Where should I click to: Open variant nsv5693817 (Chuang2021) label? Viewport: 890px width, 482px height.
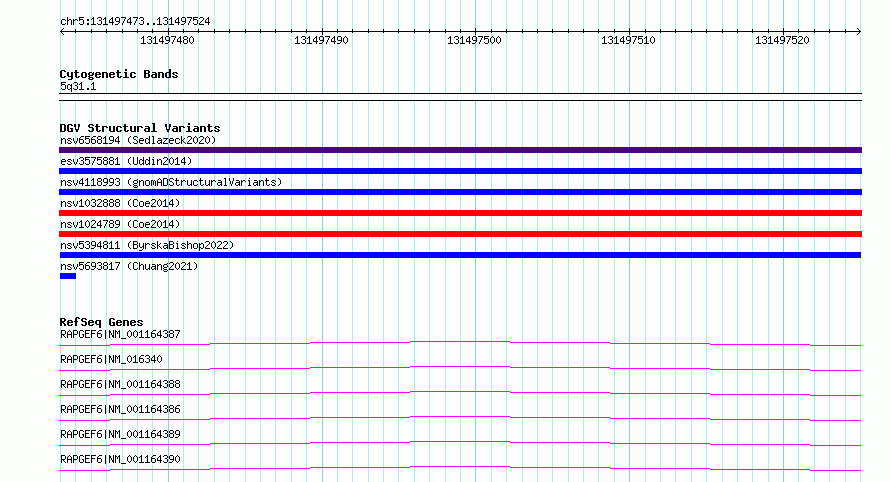coord(129,266)
